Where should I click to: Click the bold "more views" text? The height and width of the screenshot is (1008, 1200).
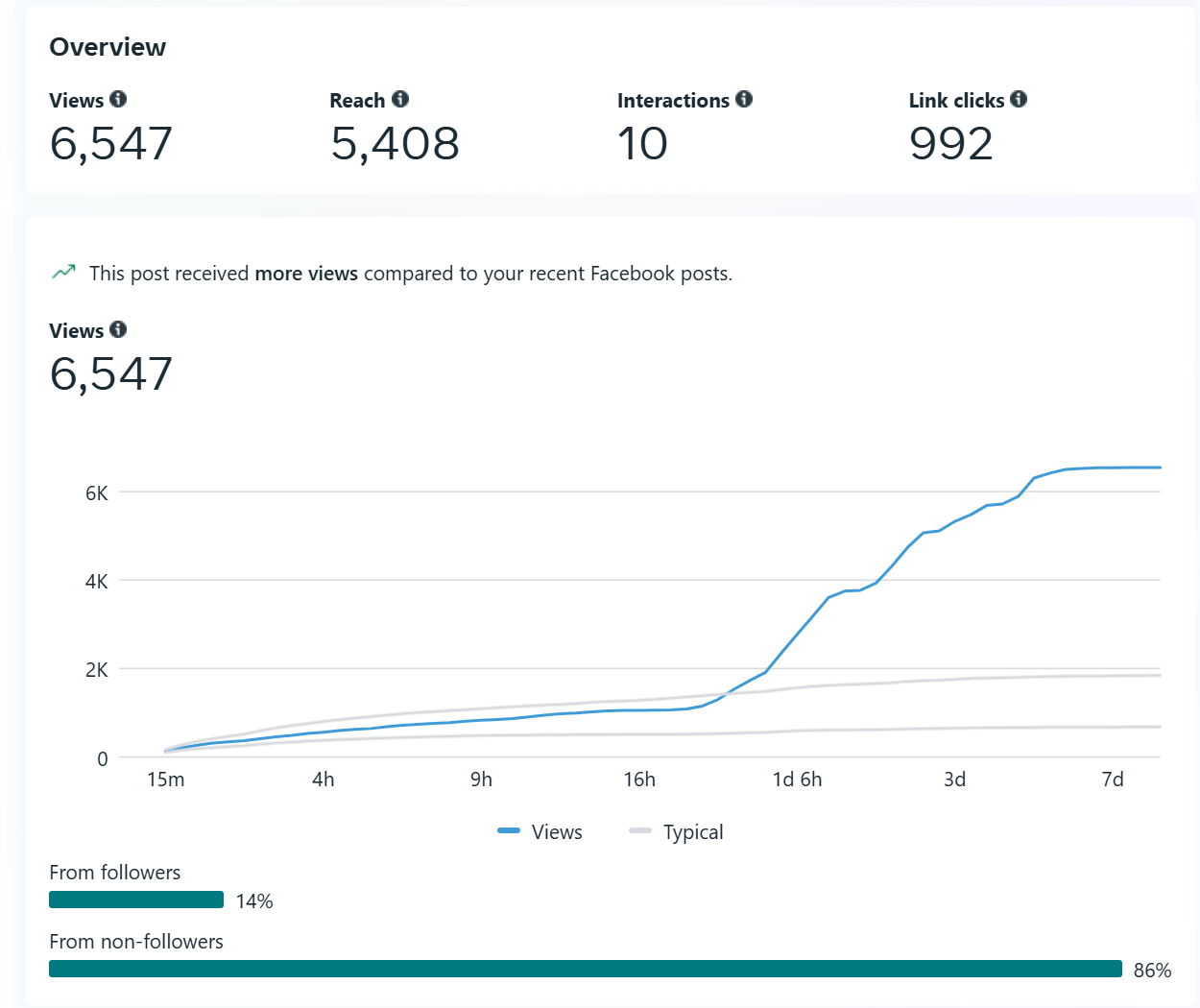pyautogui.click(x=306, y=274)
